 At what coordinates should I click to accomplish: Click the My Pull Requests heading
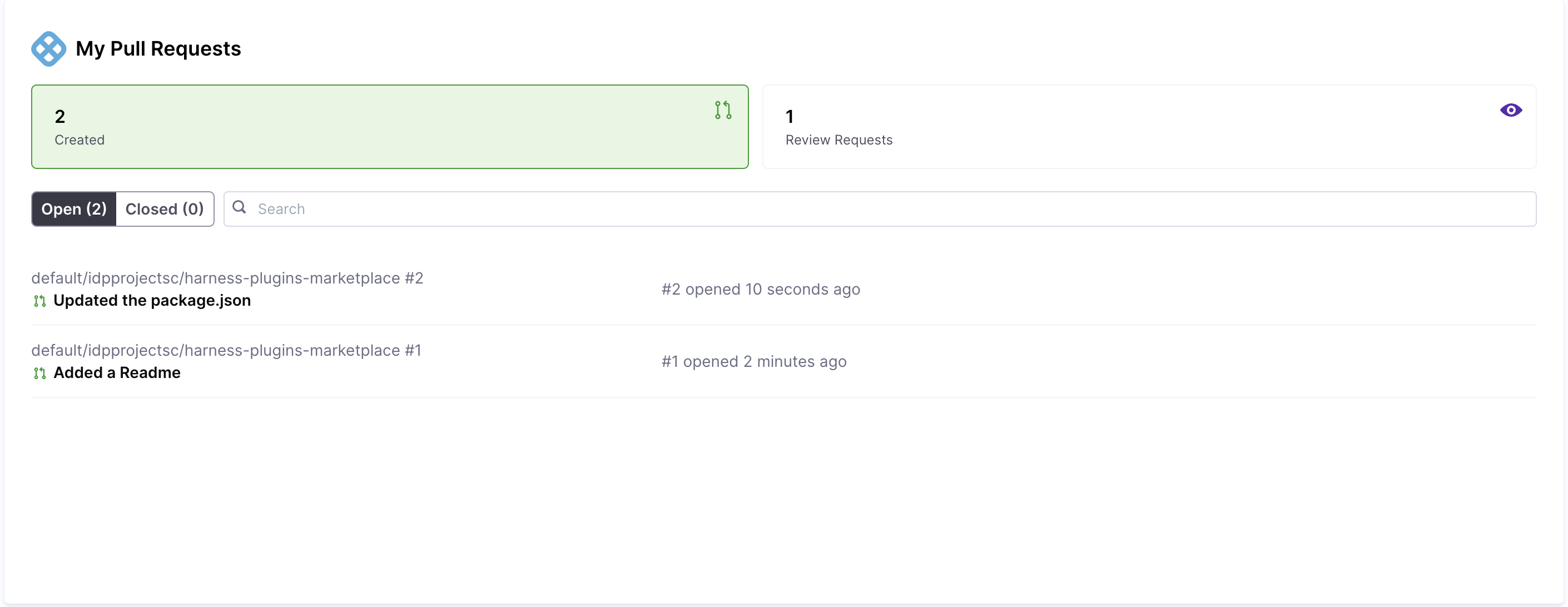158,49
